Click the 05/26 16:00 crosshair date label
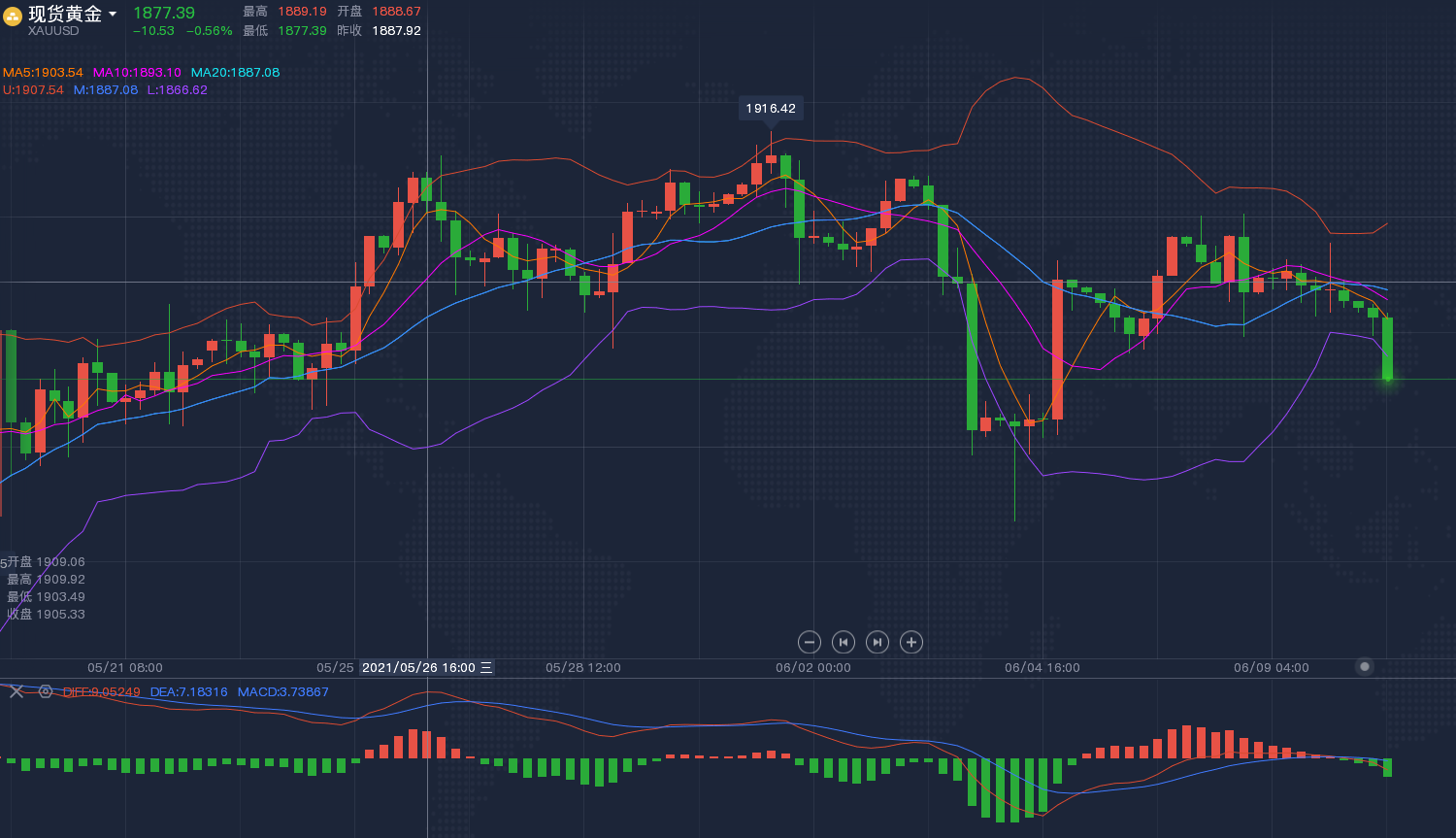The image size is (1456, 838). 418,668
